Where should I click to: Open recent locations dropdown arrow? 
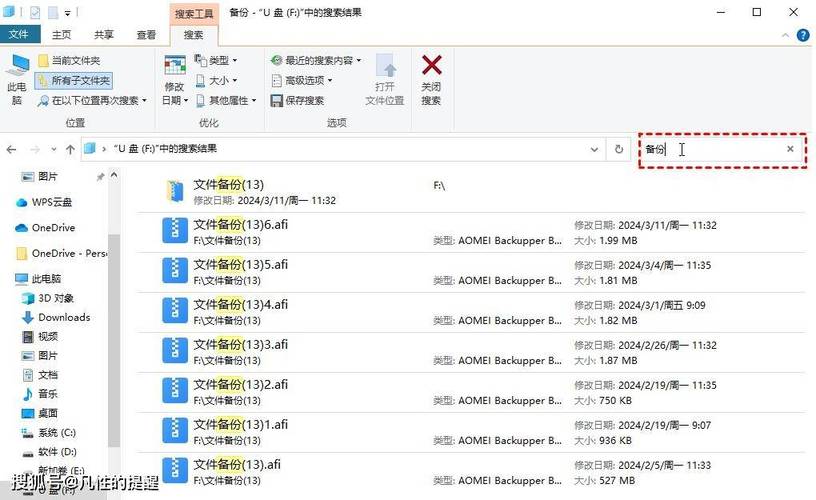click(x=54, y=149)
